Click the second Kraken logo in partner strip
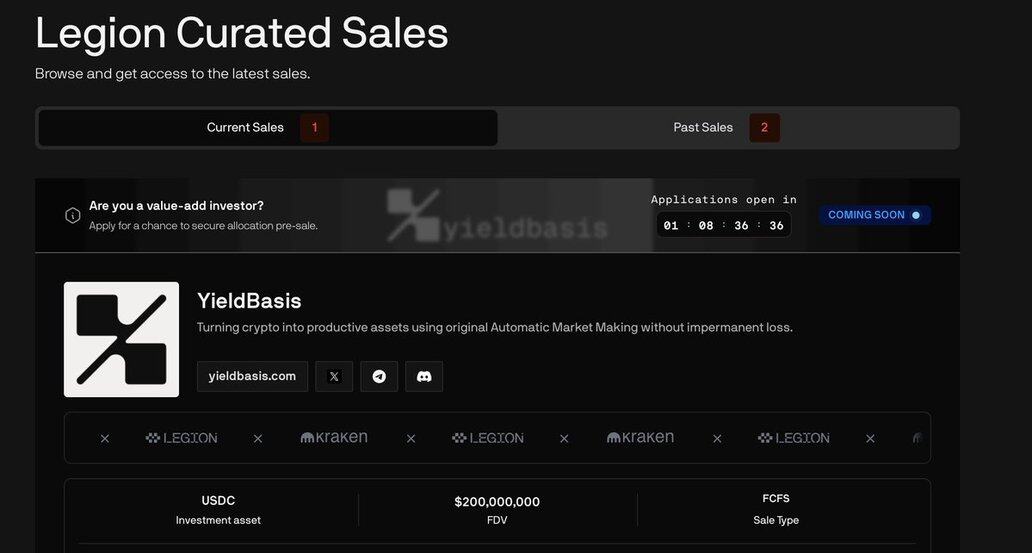This screenshot has height=553, width=1032. coord(640,437)
